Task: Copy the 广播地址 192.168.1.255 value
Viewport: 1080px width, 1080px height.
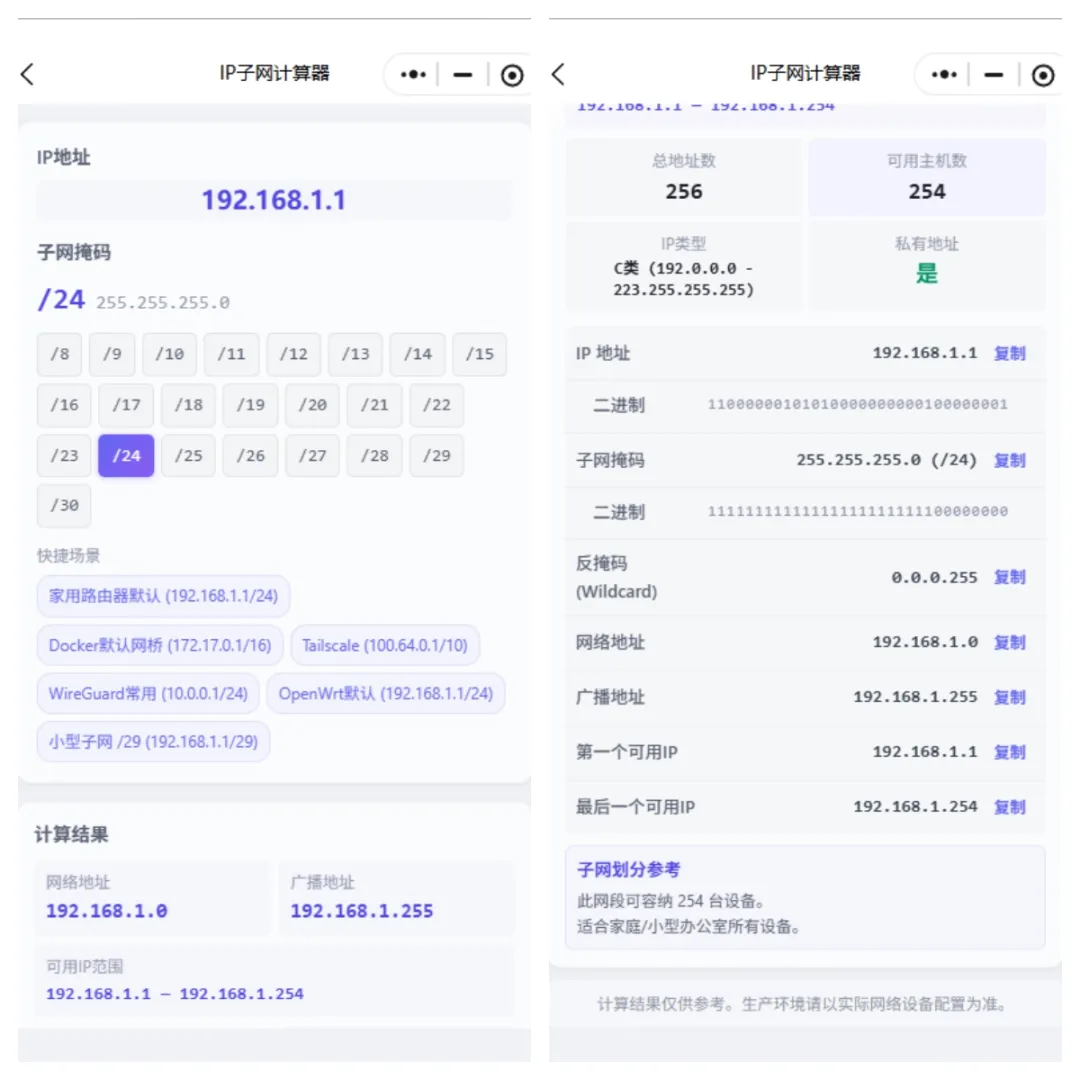Action: [1010, 697]
